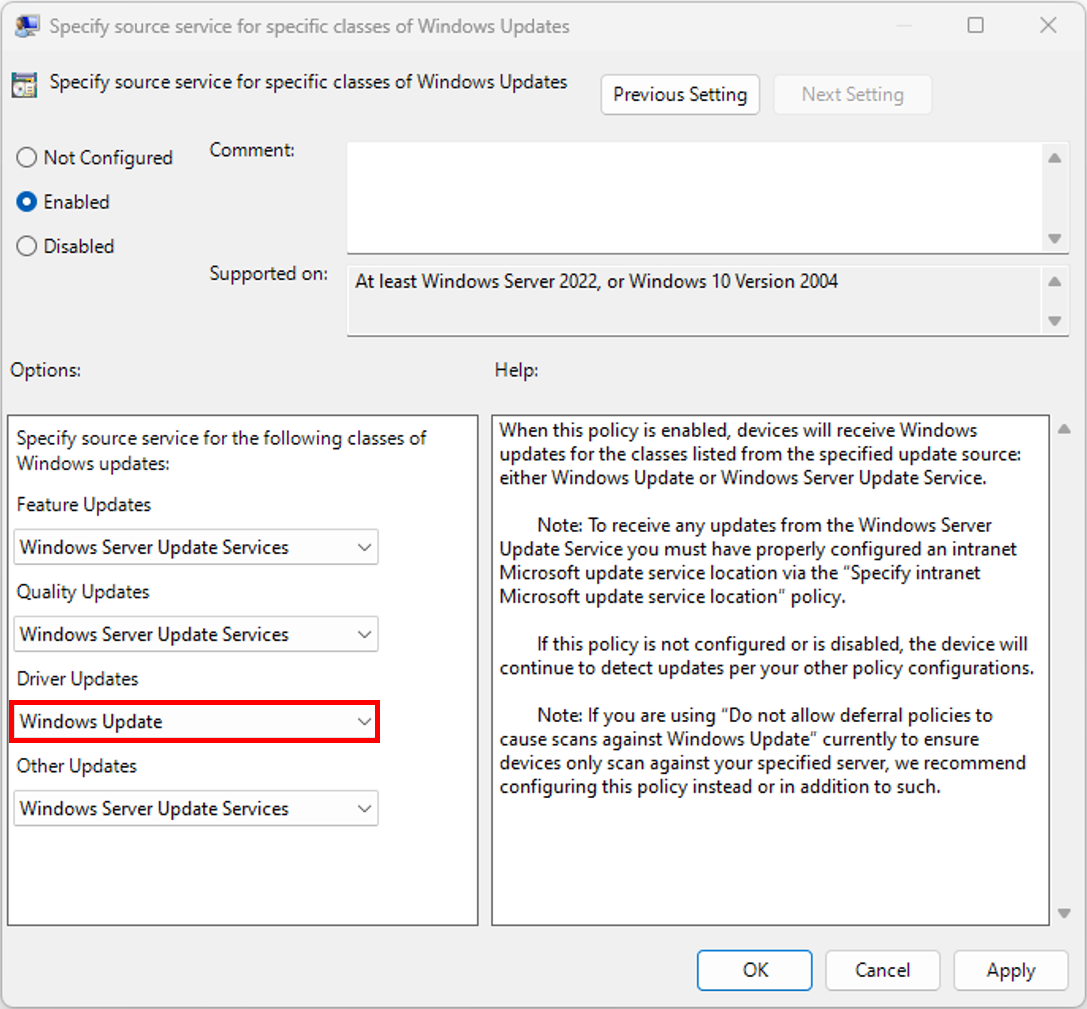Click inside the Comment text box
Screen dimensions: 1087x1009
pos(695,198)
